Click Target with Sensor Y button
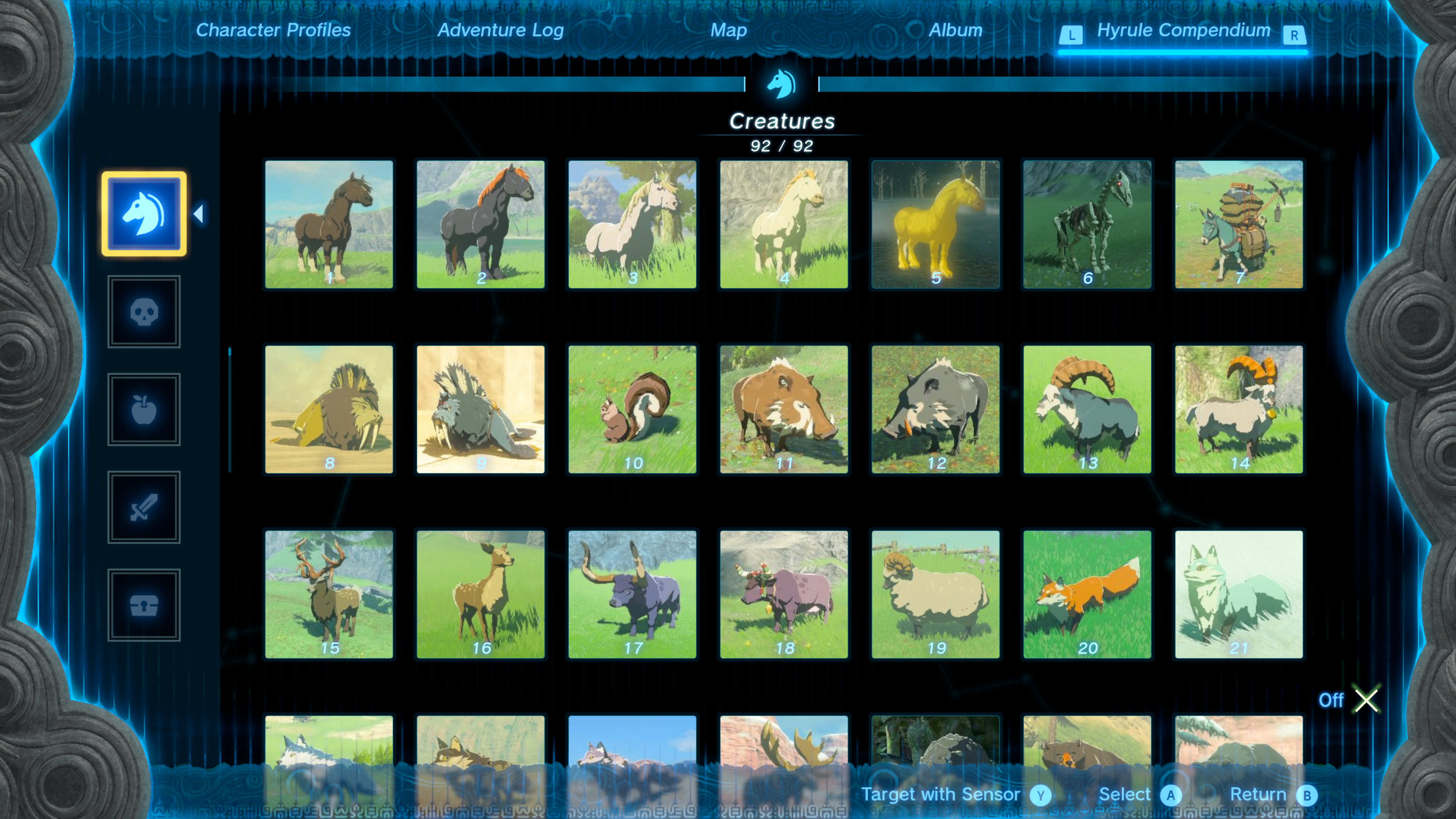This screenshot has width=1456, height=819. pos(1040,795)
